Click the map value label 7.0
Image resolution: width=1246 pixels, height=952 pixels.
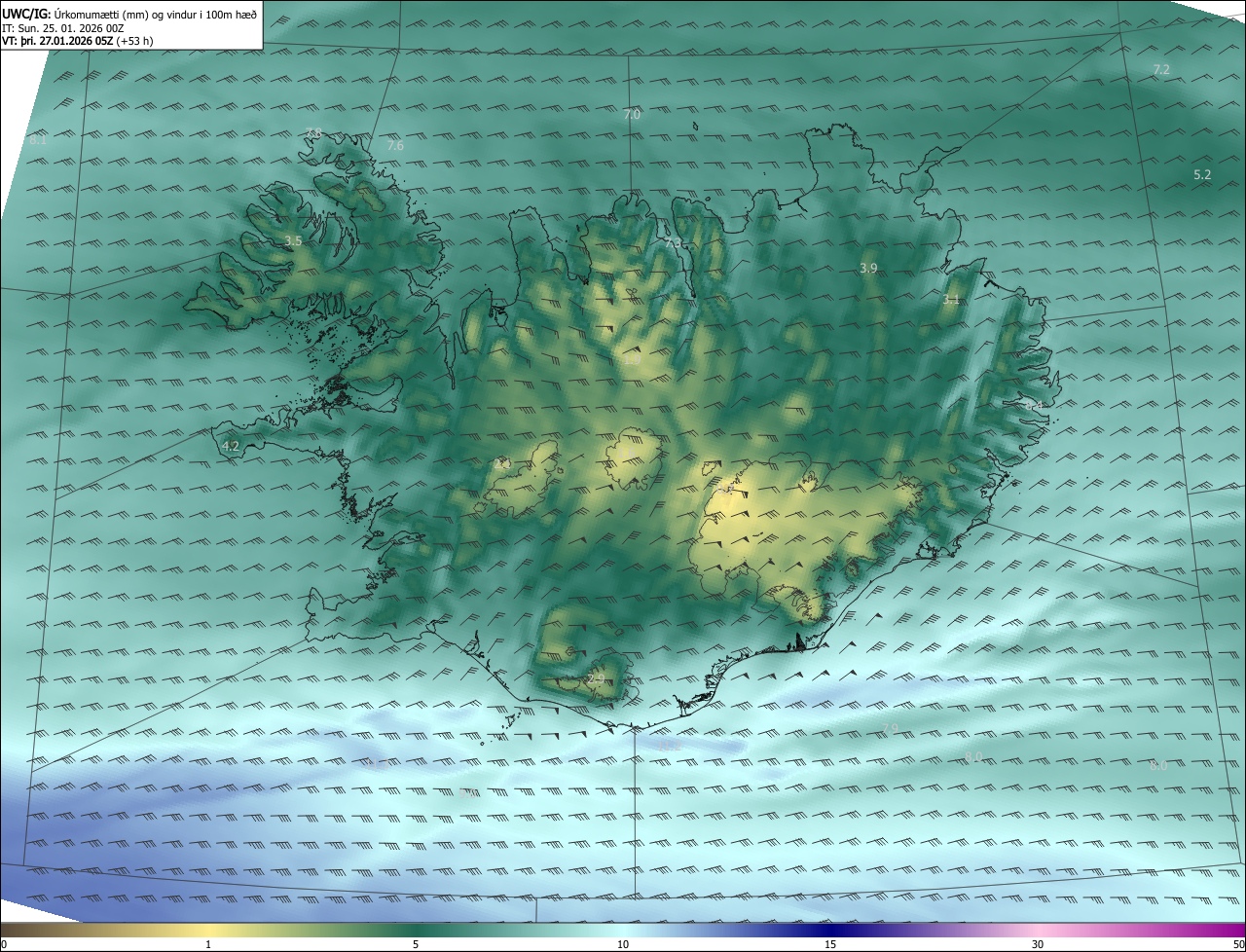point(632,115)
